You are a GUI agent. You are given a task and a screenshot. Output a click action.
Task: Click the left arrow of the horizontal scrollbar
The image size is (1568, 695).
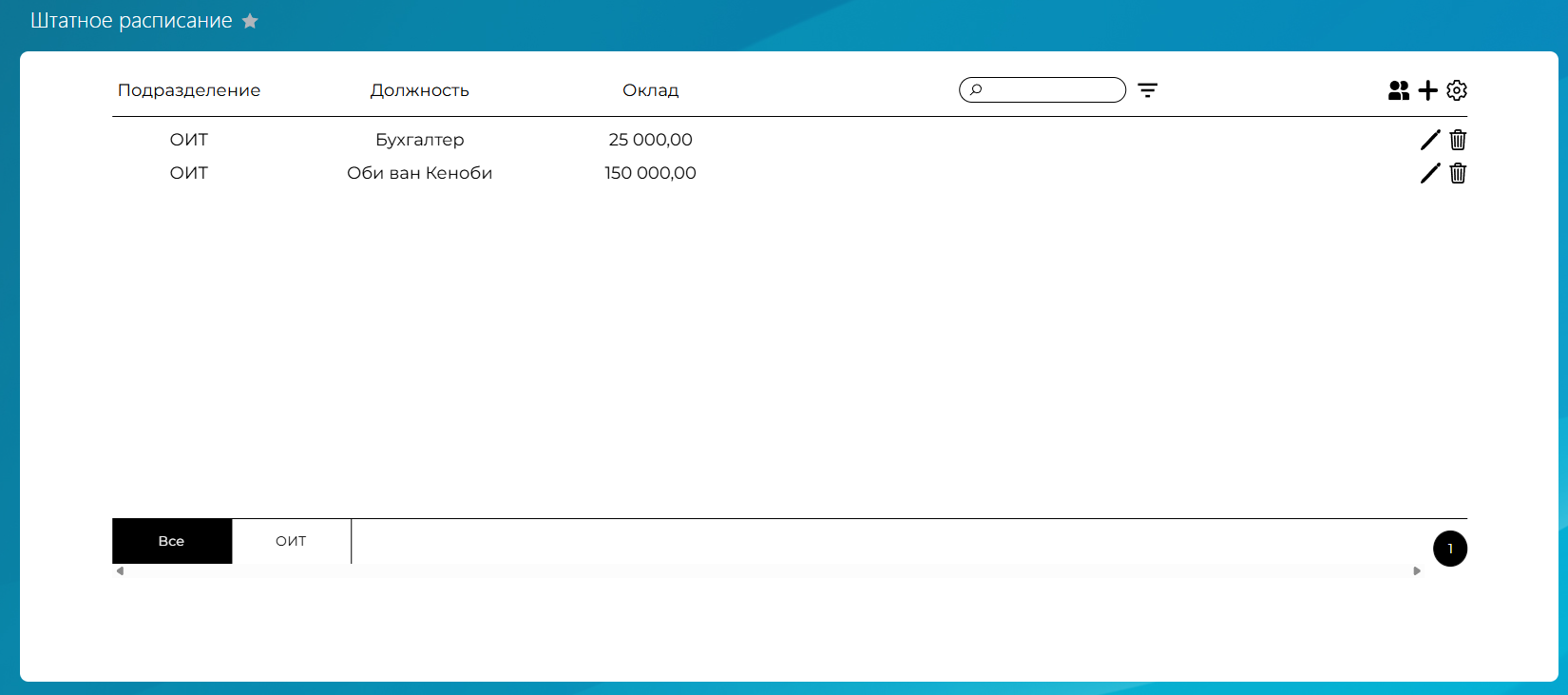[120, 571]
